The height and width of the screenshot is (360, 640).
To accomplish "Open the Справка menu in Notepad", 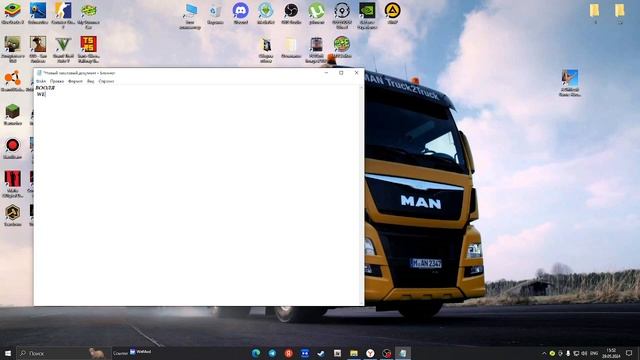I will tap(106, 81).
